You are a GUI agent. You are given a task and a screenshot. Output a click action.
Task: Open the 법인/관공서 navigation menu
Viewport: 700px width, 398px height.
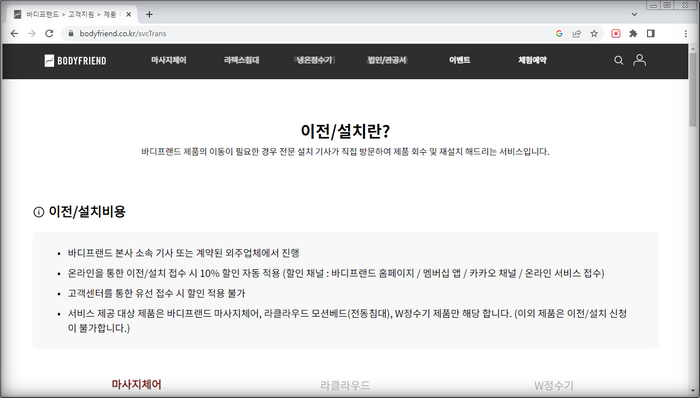click(x=387, y=60)
